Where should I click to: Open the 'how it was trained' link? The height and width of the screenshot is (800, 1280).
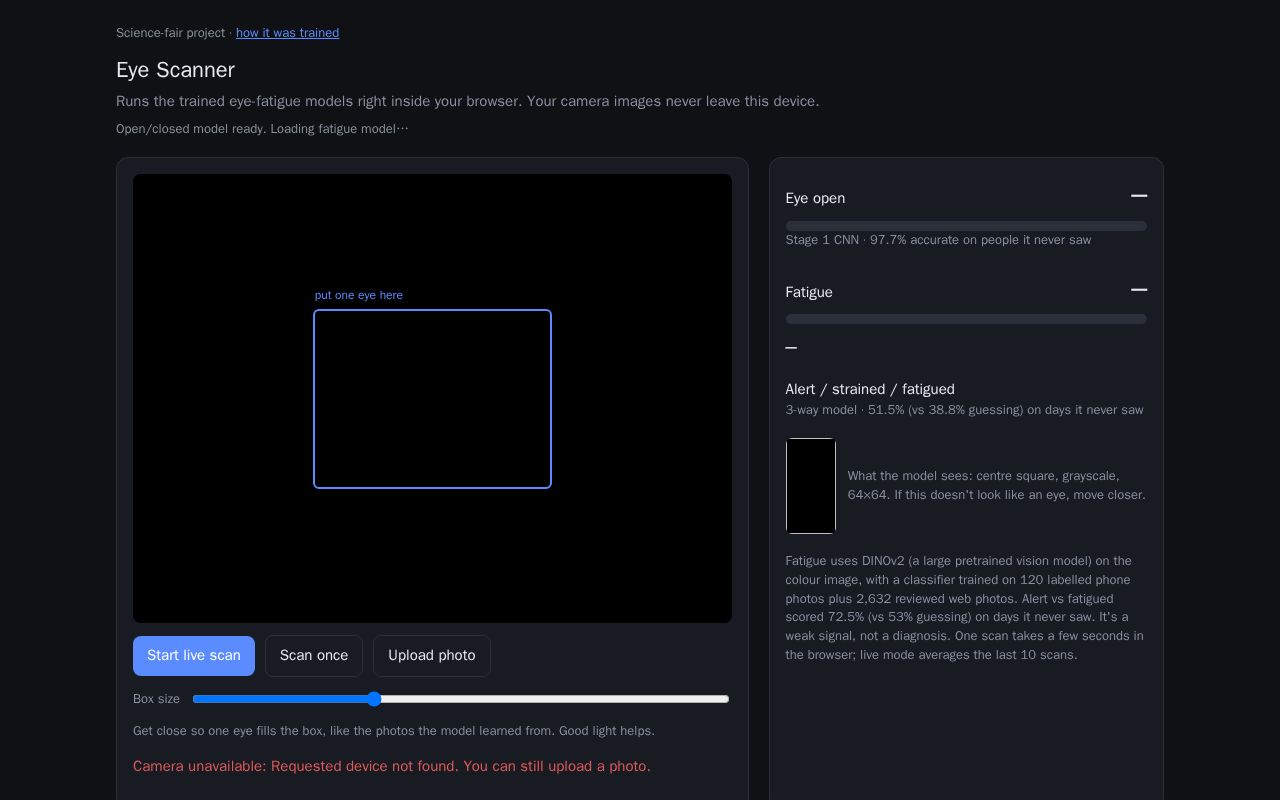tap(287, 33)
